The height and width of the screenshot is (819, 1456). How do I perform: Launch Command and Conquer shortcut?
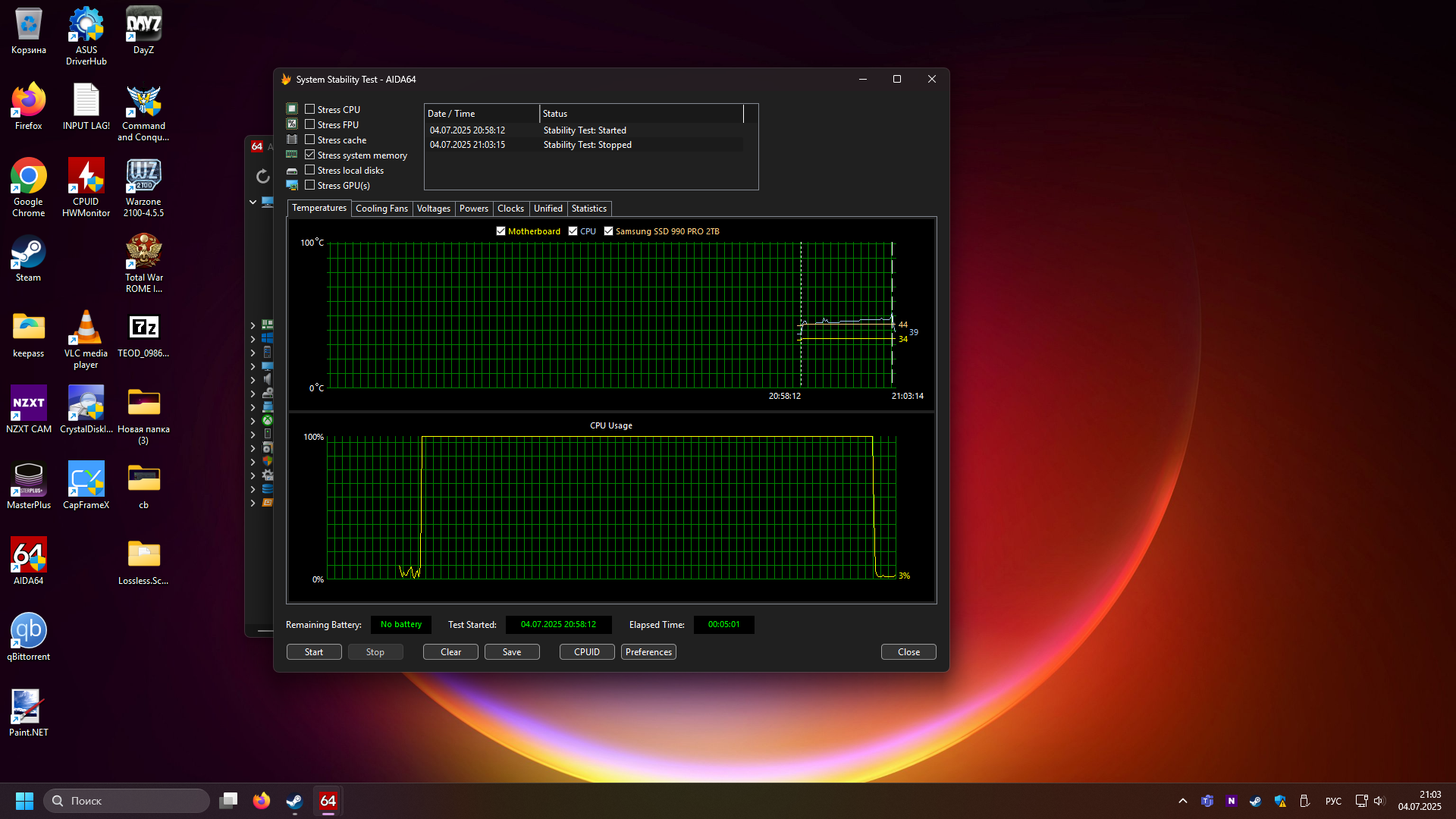pos(143,111)
